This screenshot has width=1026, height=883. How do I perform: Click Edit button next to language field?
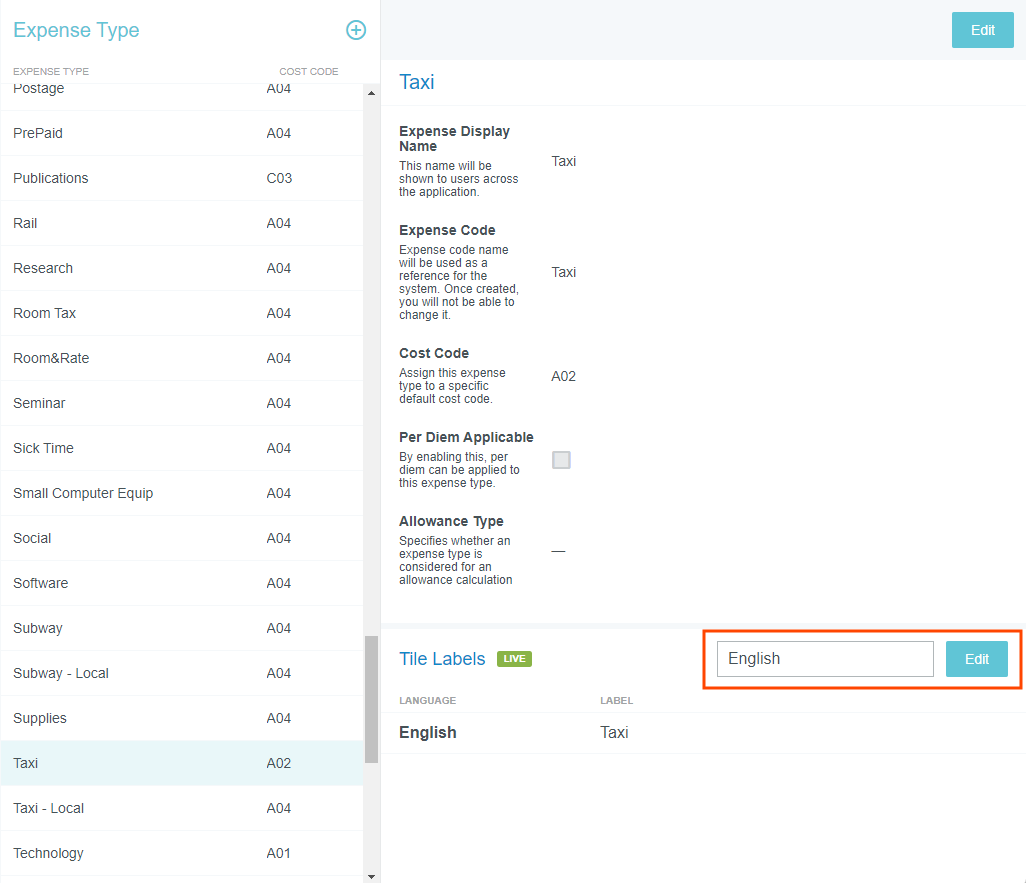tap(976, 659)
